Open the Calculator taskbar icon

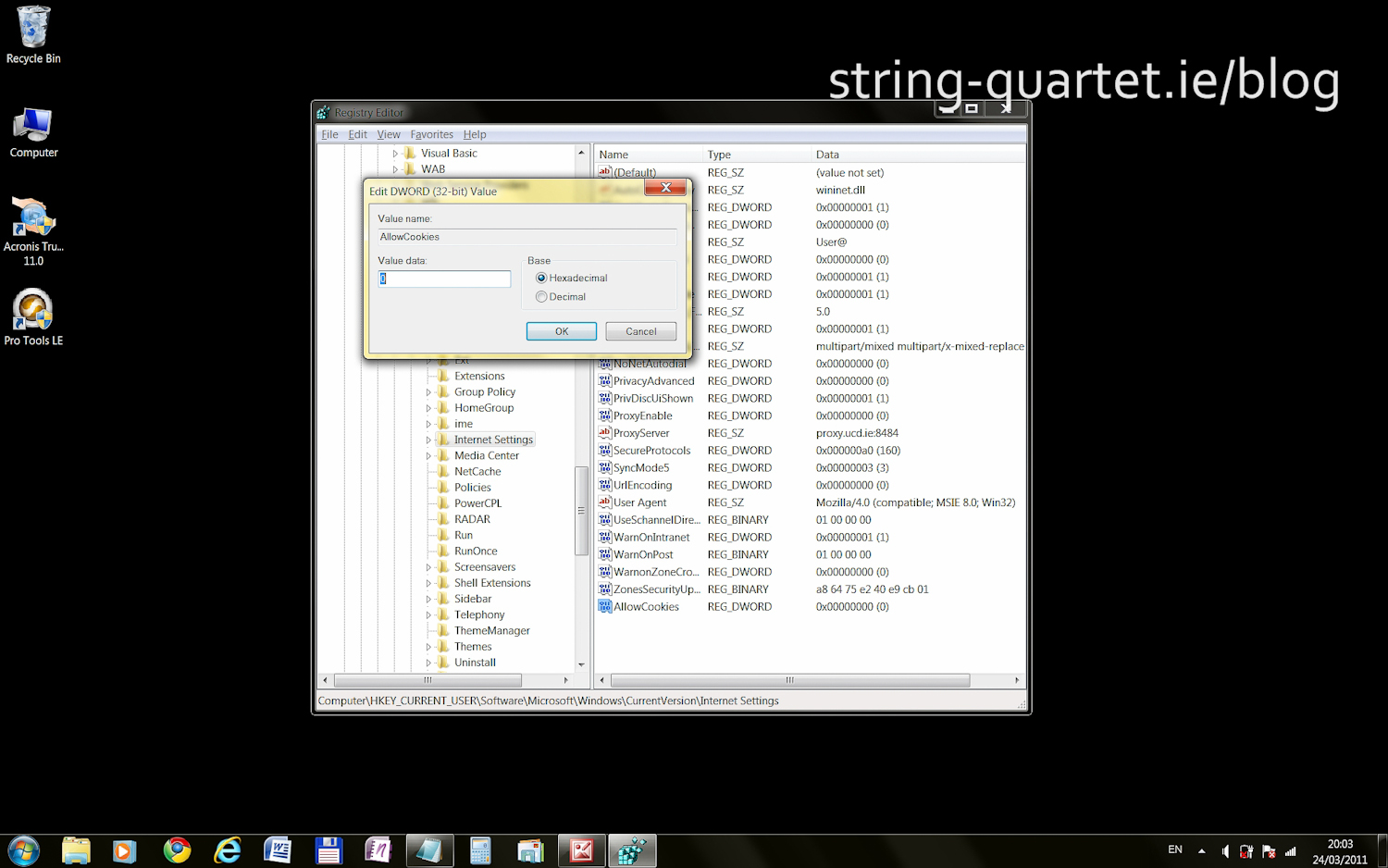(x=480, y=850)
